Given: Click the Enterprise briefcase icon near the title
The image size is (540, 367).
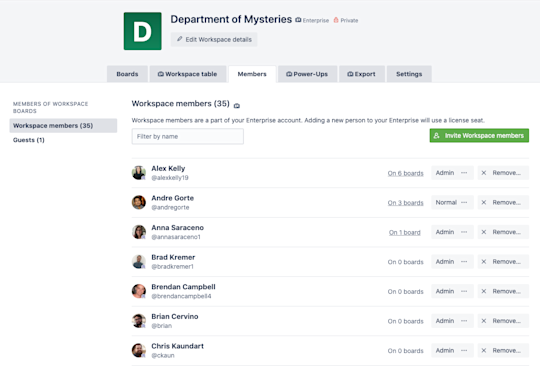Looking at the screenshot, I should [298, 20].
